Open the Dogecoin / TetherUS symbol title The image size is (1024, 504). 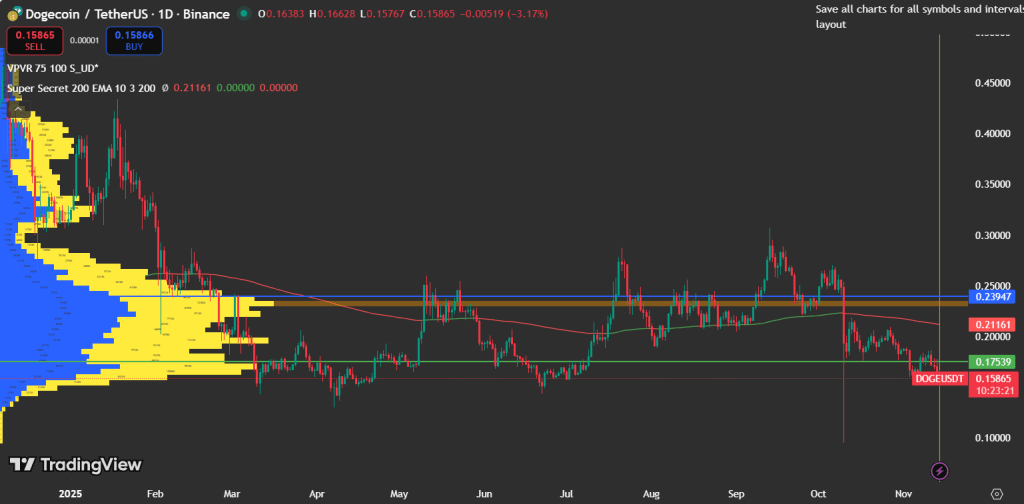(x=127, y=14)
